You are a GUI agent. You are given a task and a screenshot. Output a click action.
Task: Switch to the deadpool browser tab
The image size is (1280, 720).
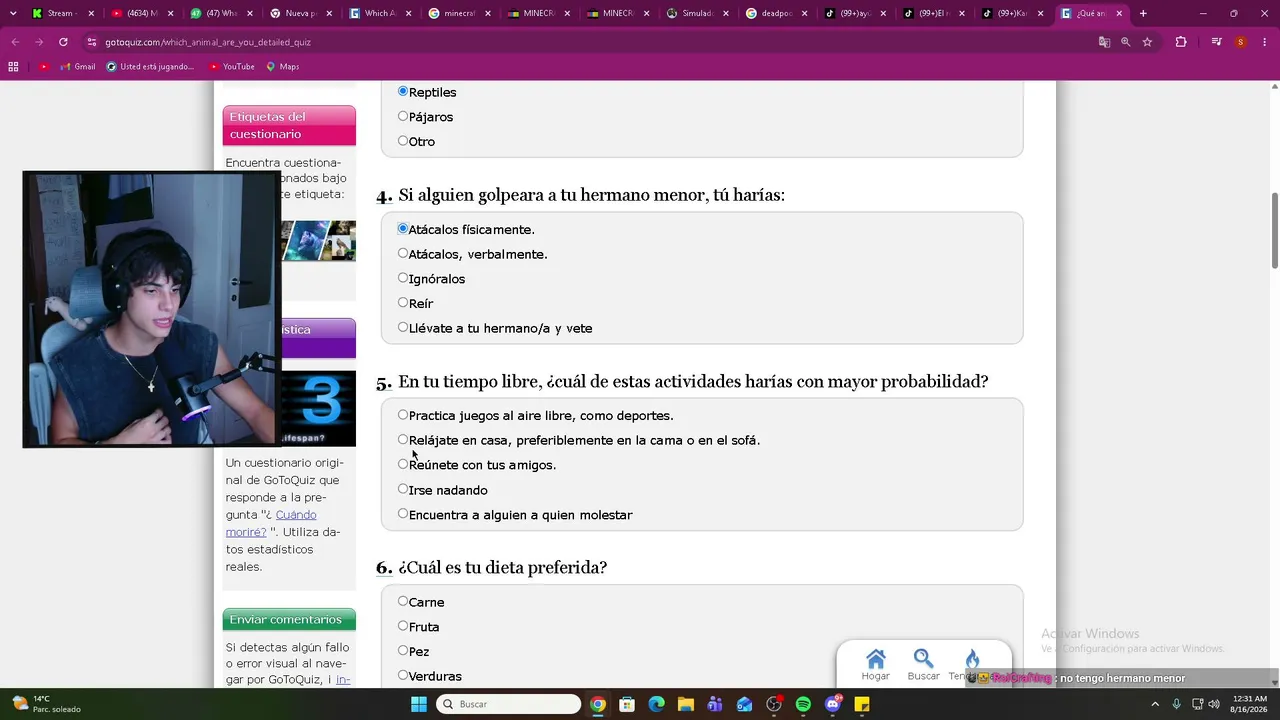(777, 13)
